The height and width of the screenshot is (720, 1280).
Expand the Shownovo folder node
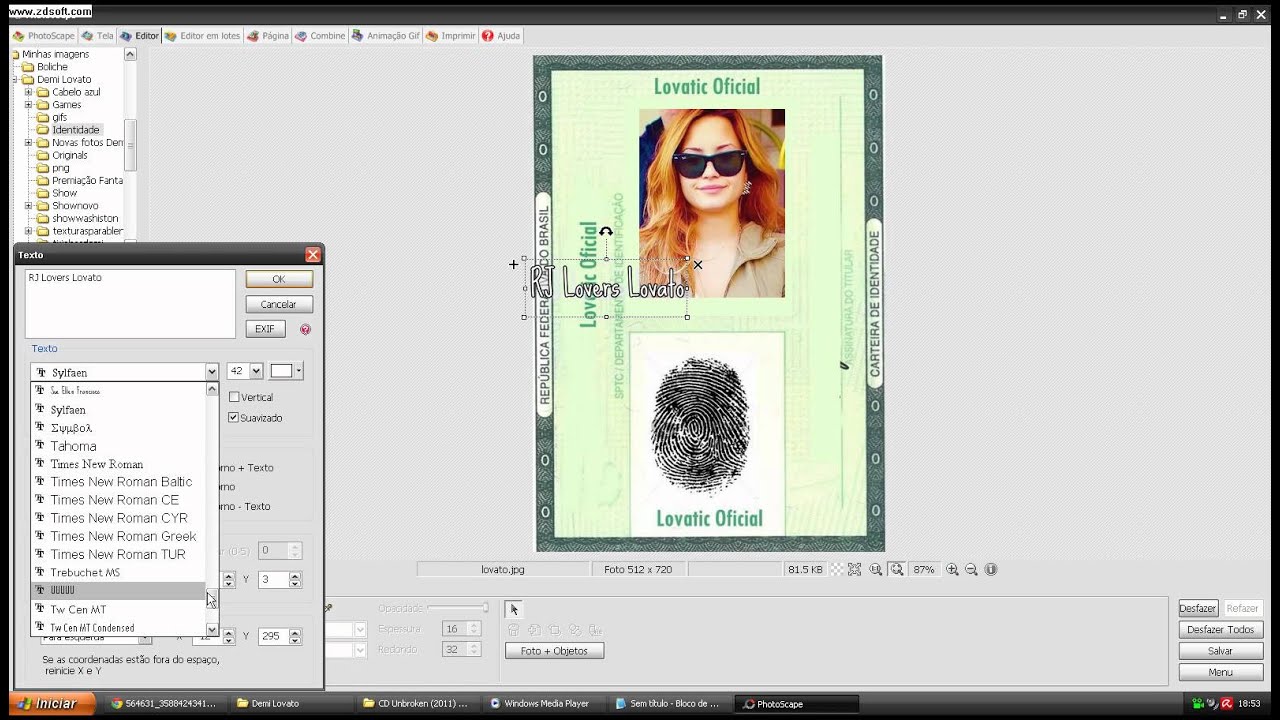[29, 206]
